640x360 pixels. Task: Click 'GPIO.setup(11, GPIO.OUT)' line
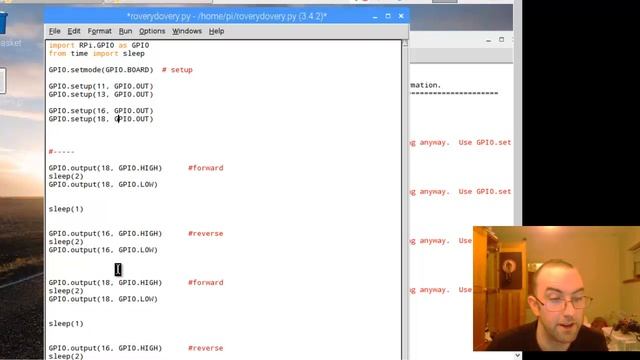pyautogui.click(x=101, y=86)
